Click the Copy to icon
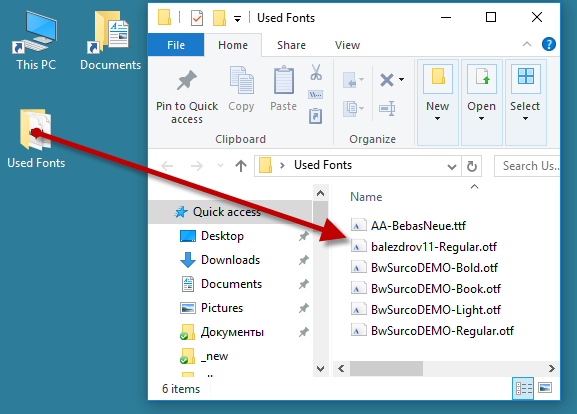Viewport: 577px width, 414px height. click(353, 109)
